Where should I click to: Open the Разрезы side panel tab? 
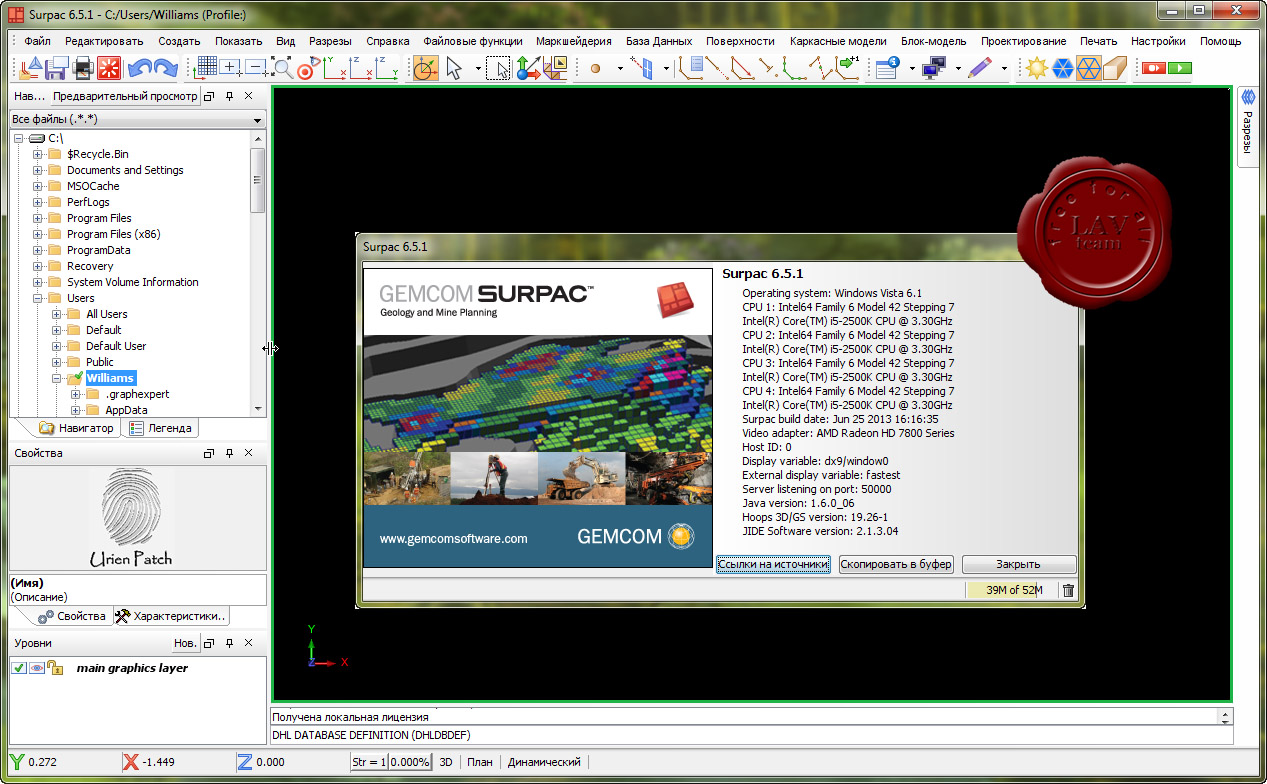(1247, 125)
